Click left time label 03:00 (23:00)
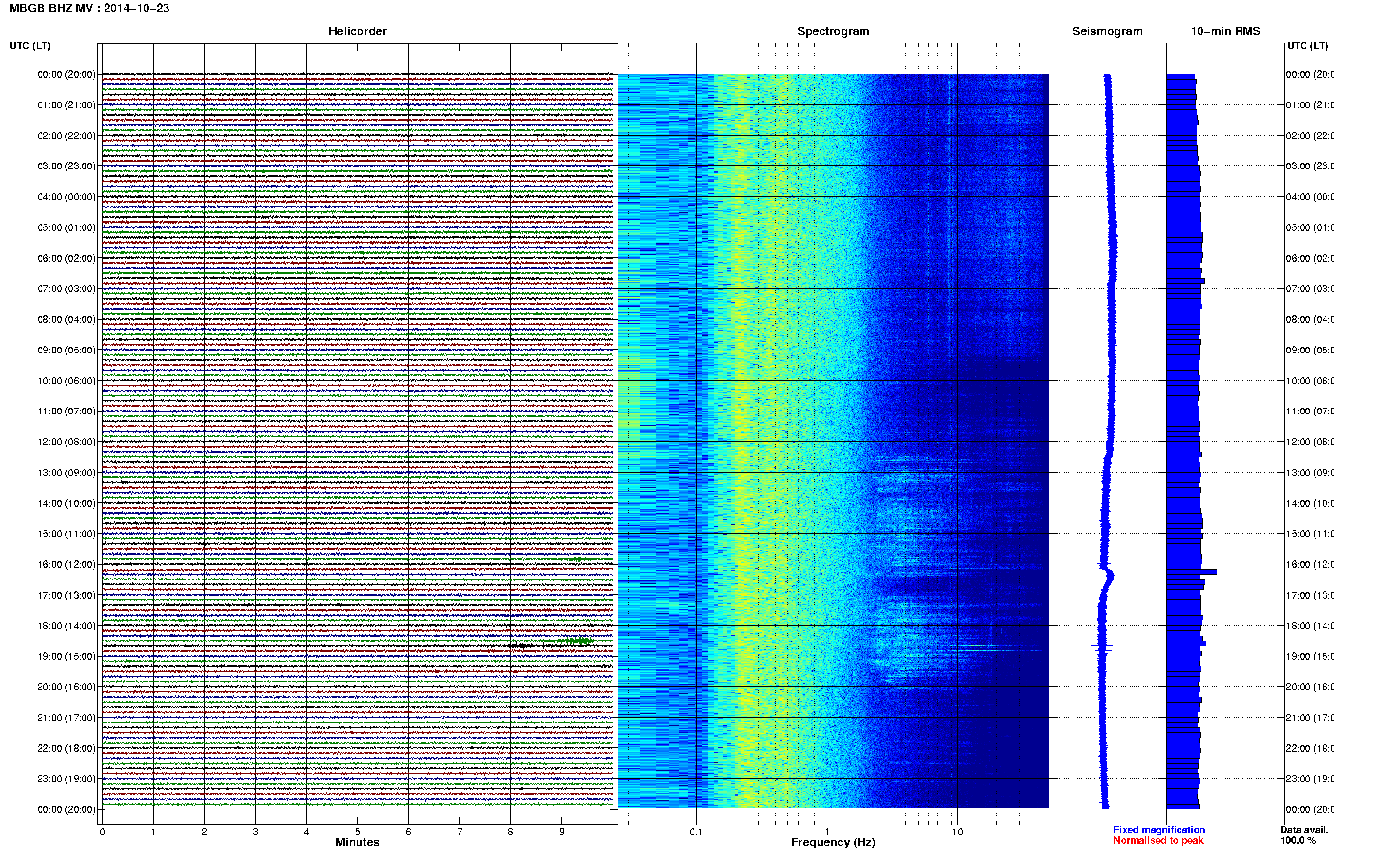Viewport: 1389px width, 868px height. point(66,166)
